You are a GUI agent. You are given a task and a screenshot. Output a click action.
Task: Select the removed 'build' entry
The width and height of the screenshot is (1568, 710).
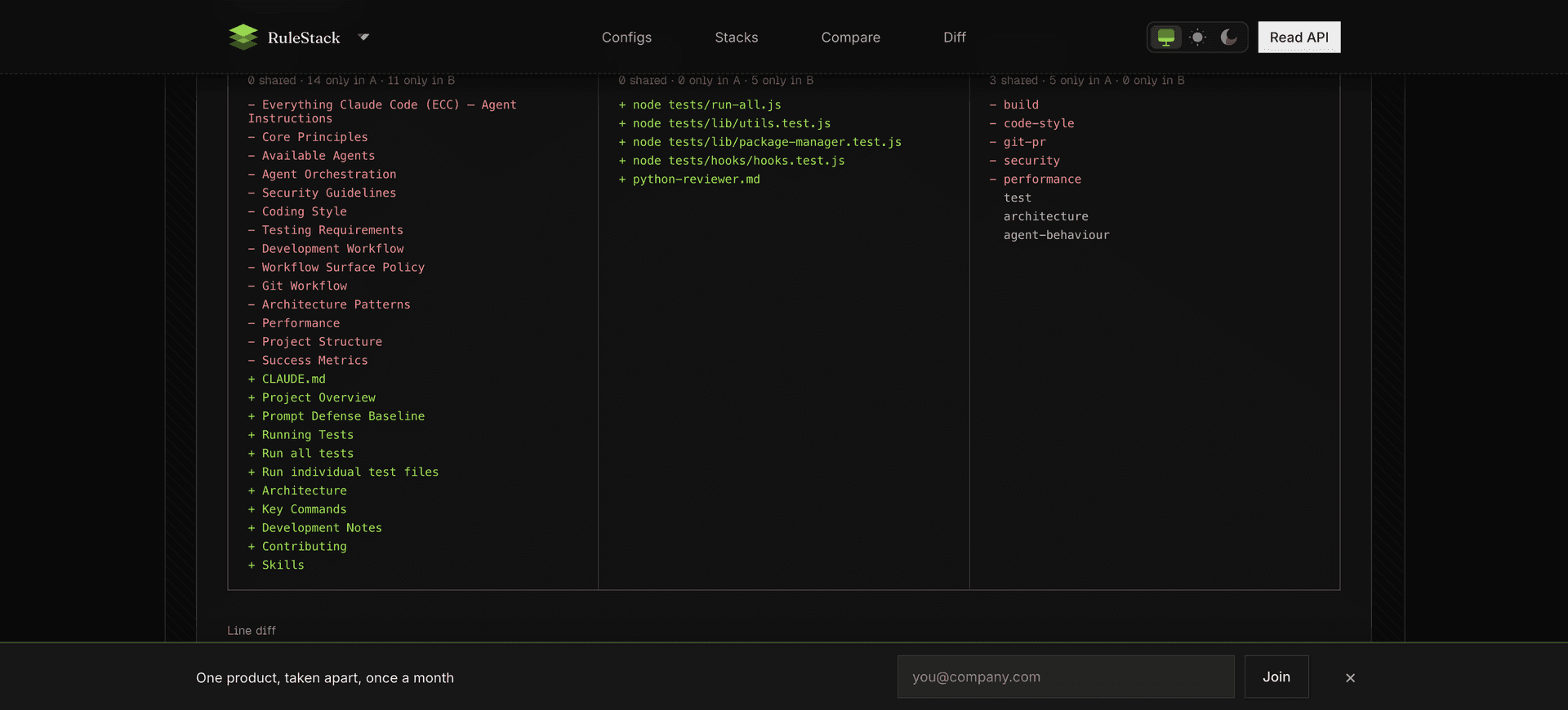click(1014, 105)
